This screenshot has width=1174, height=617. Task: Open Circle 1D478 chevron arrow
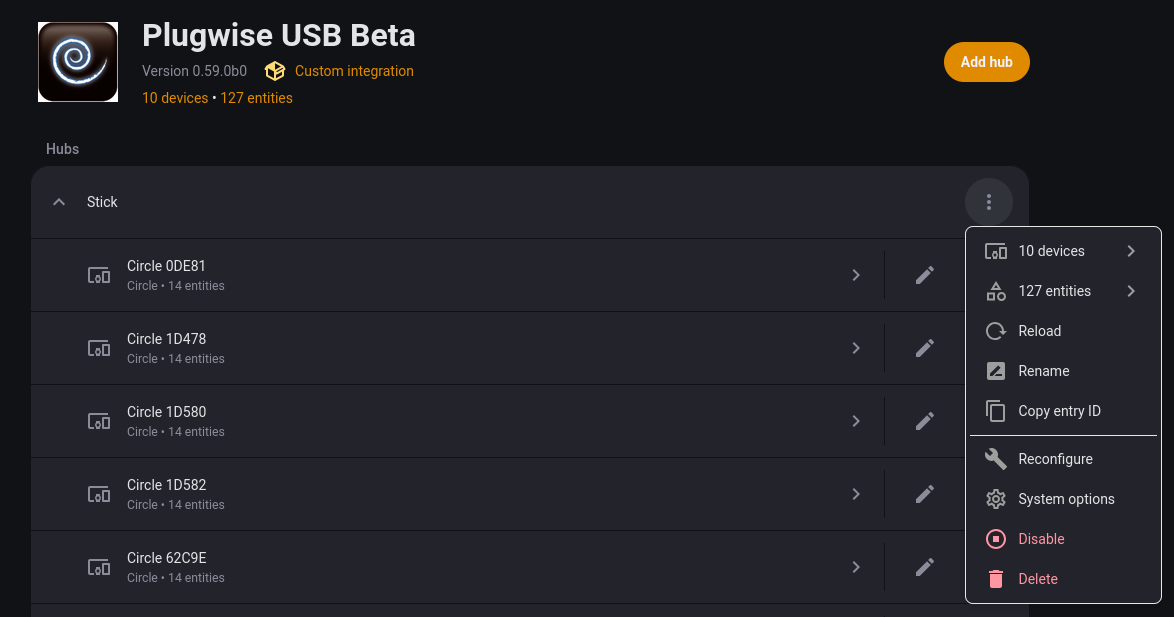tap(856, 348)
